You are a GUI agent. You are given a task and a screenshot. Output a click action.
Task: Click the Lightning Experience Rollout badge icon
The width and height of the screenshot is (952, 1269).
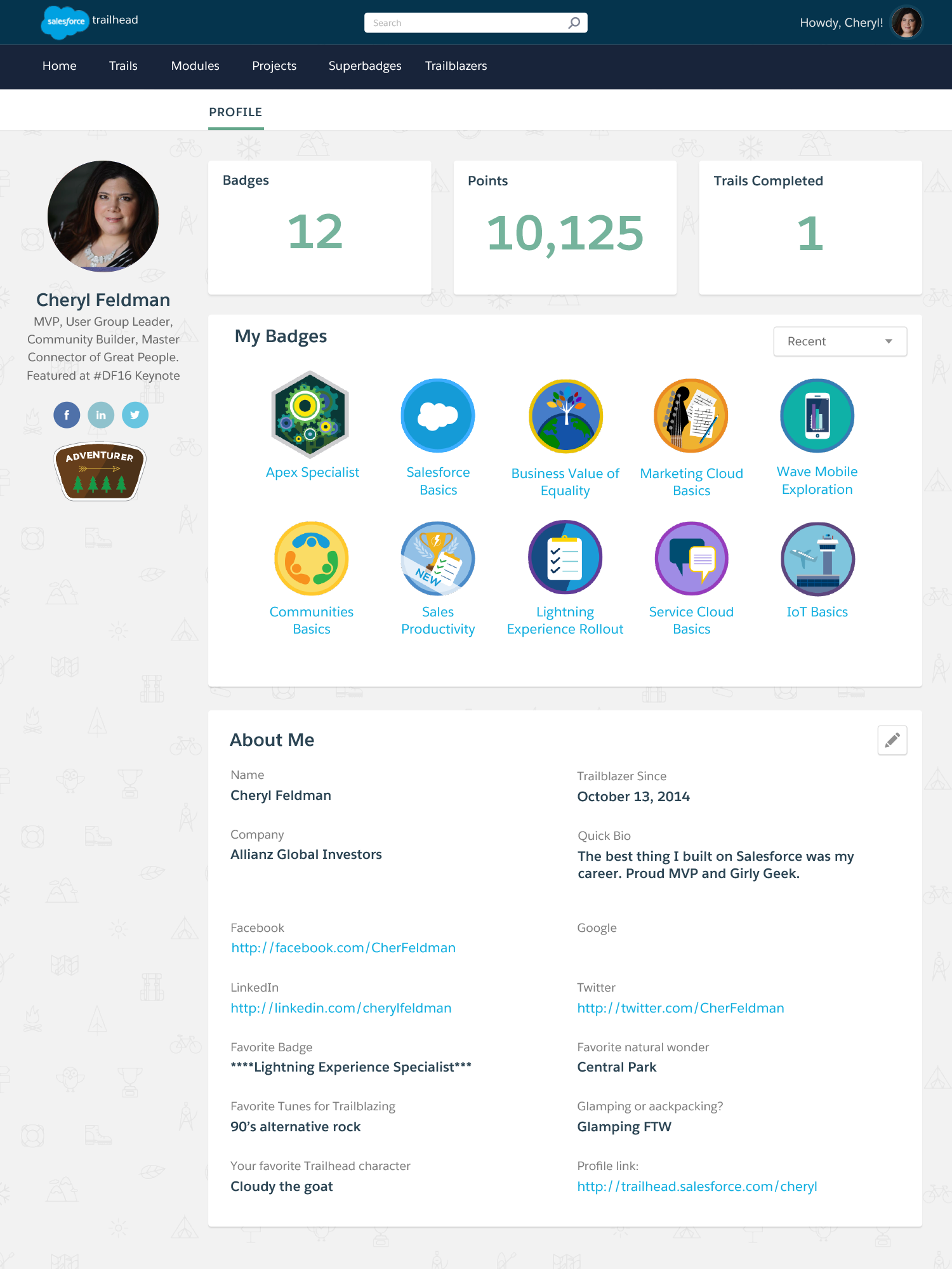pyautogui.click(x=565, y=557)
